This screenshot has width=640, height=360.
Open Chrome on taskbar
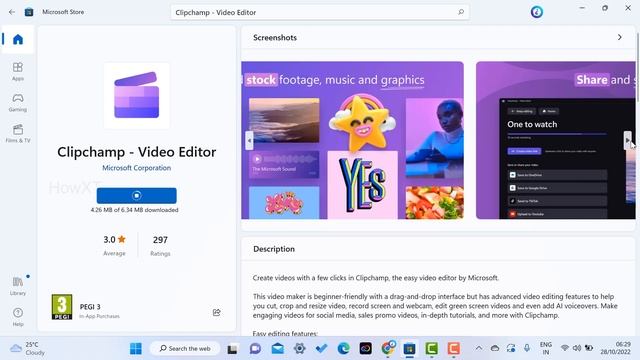point(388,348)
